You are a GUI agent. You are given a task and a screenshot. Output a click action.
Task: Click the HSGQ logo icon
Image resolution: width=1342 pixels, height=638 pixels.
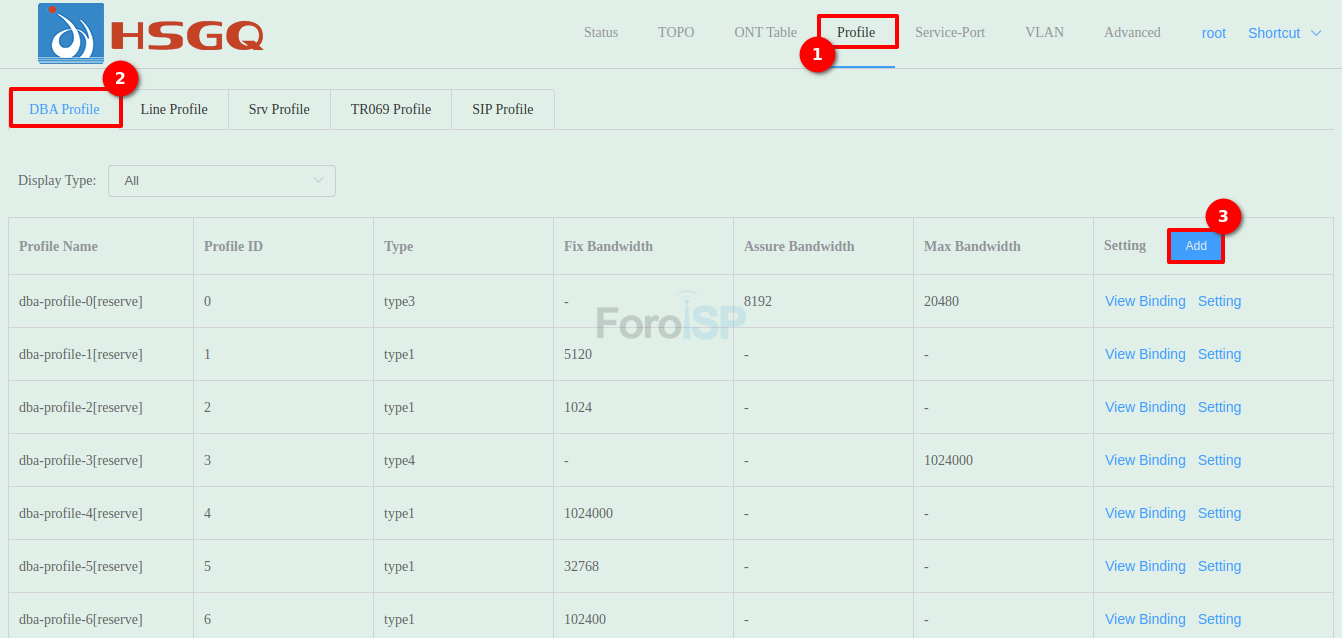tap(70, 33)
